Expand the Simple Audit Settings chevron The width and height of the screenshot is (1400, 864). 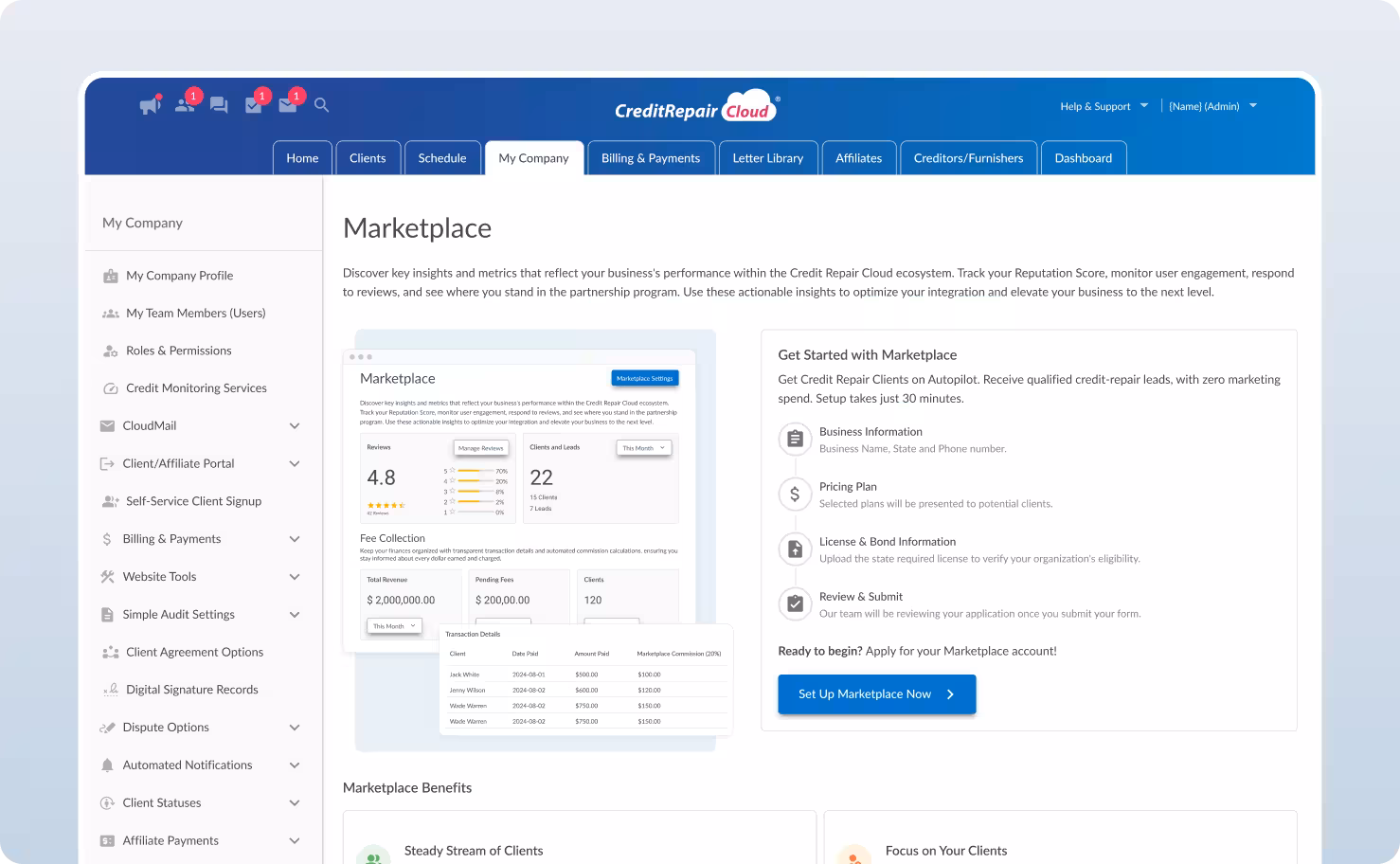pyautogui.click(x=295, y=615)
